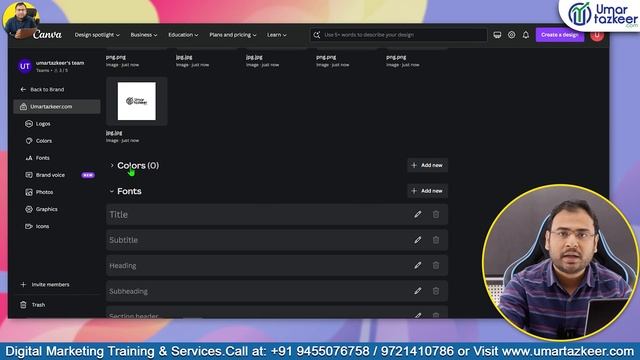Click Create a design button
The height and width of the screenshot is (360, 640).
560,35
